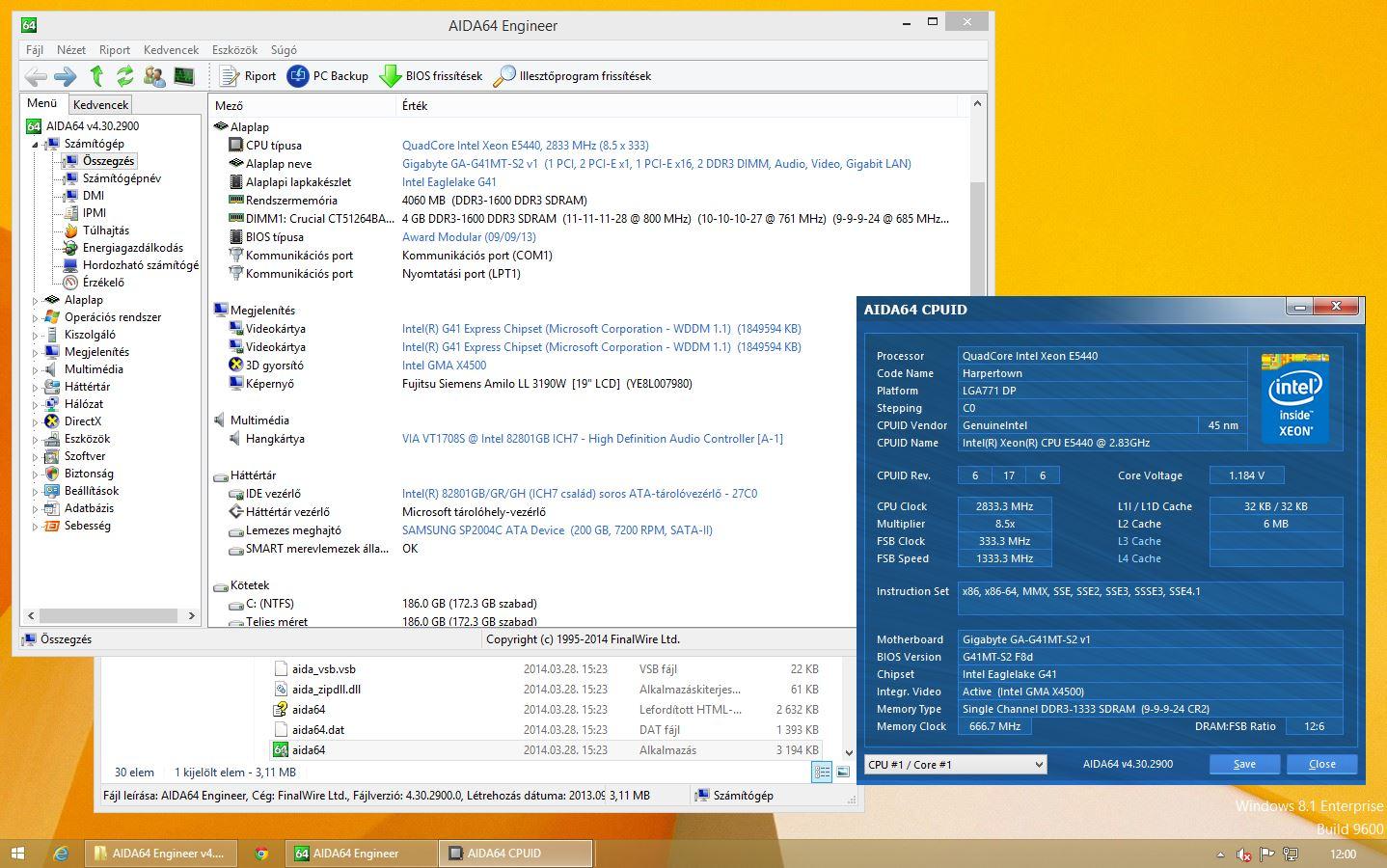Screen dimensions: 1387x868
Task: Switch to the Kedvencek tab
Action: (x=100, y=104)
